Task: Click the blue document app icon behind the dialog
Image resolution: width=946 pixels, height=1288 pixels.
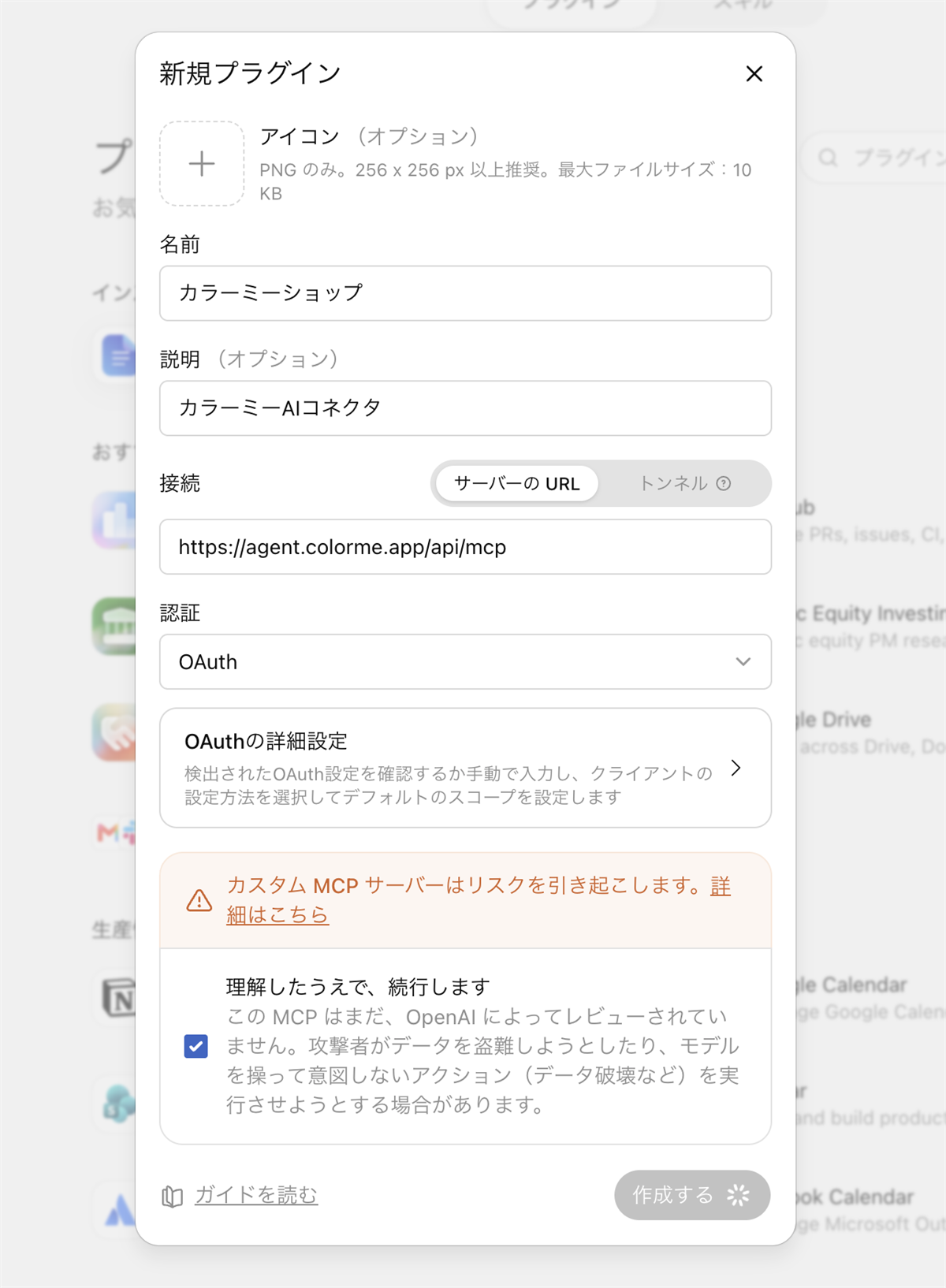Action: (x=118, y=356)
